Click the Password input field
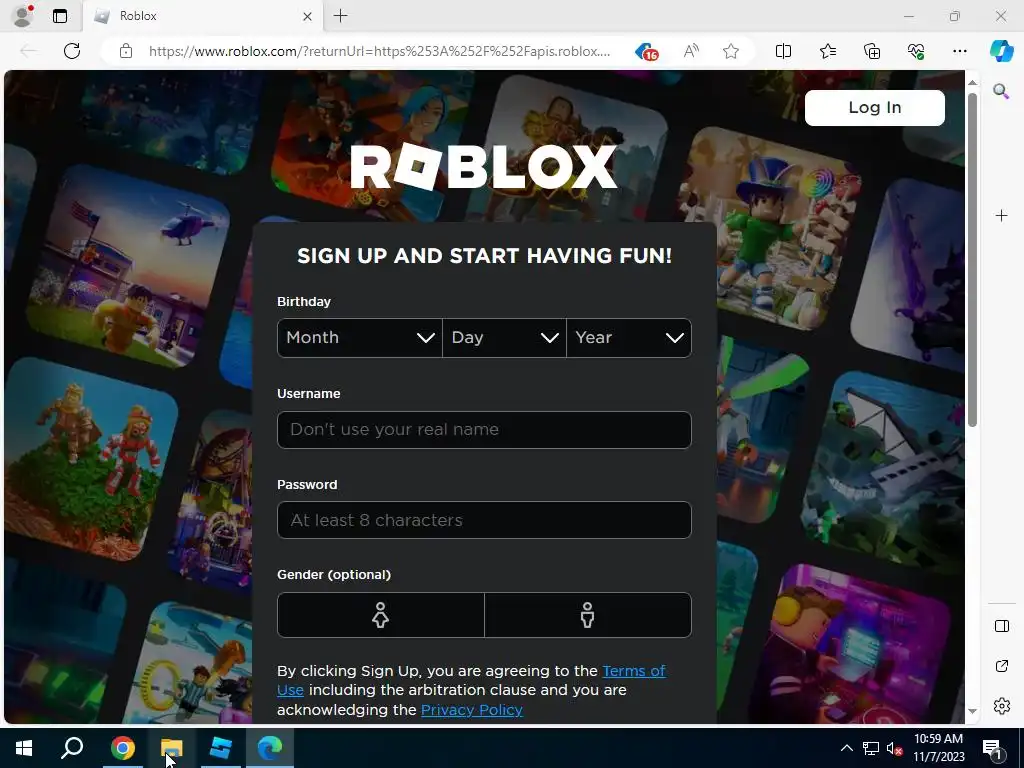This screenshot has width=1024, height=768. [484, 520]
